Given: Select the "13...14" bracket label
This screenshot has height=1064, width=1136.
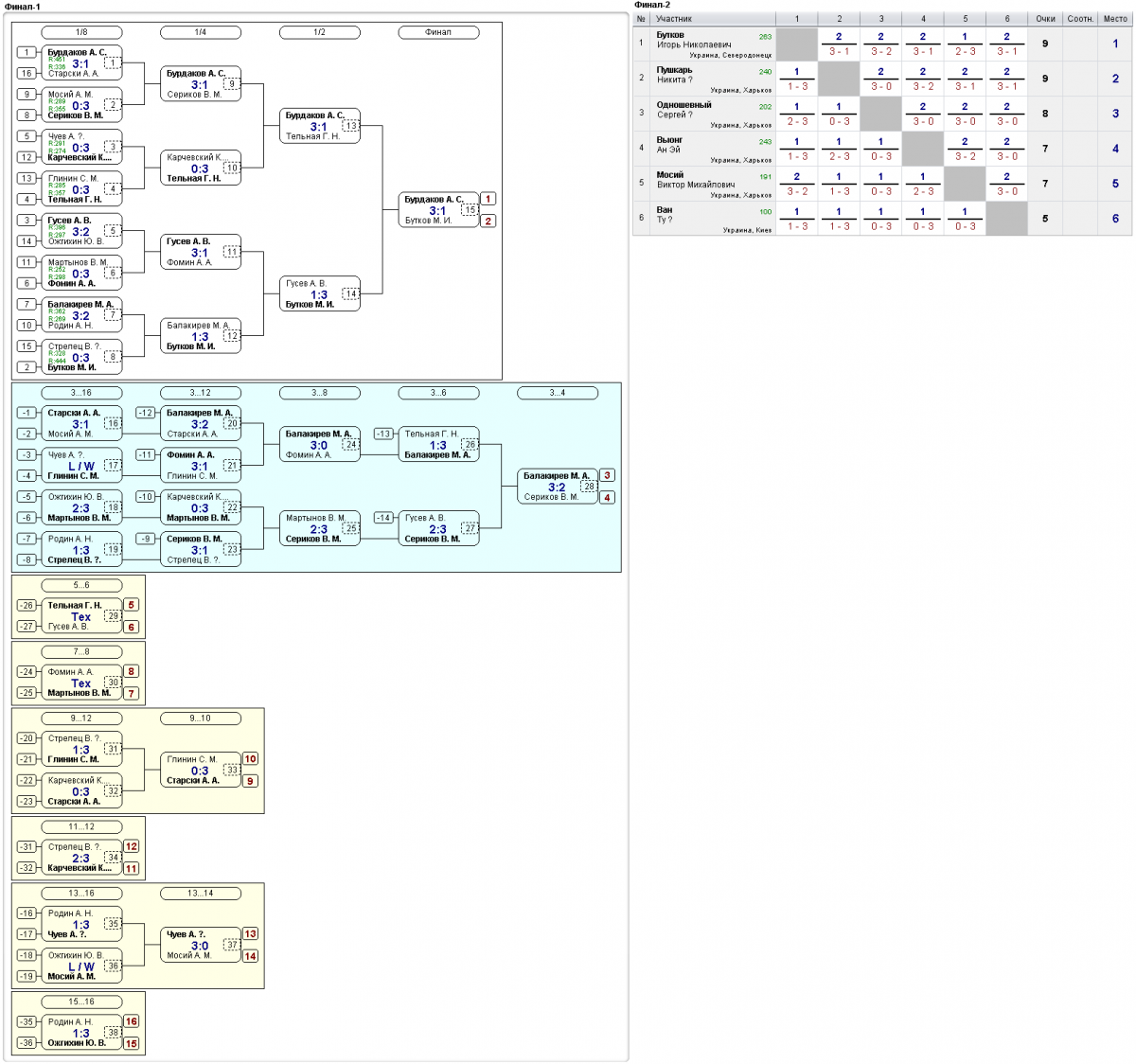Looking at the screenshot, I should (200, 894).
